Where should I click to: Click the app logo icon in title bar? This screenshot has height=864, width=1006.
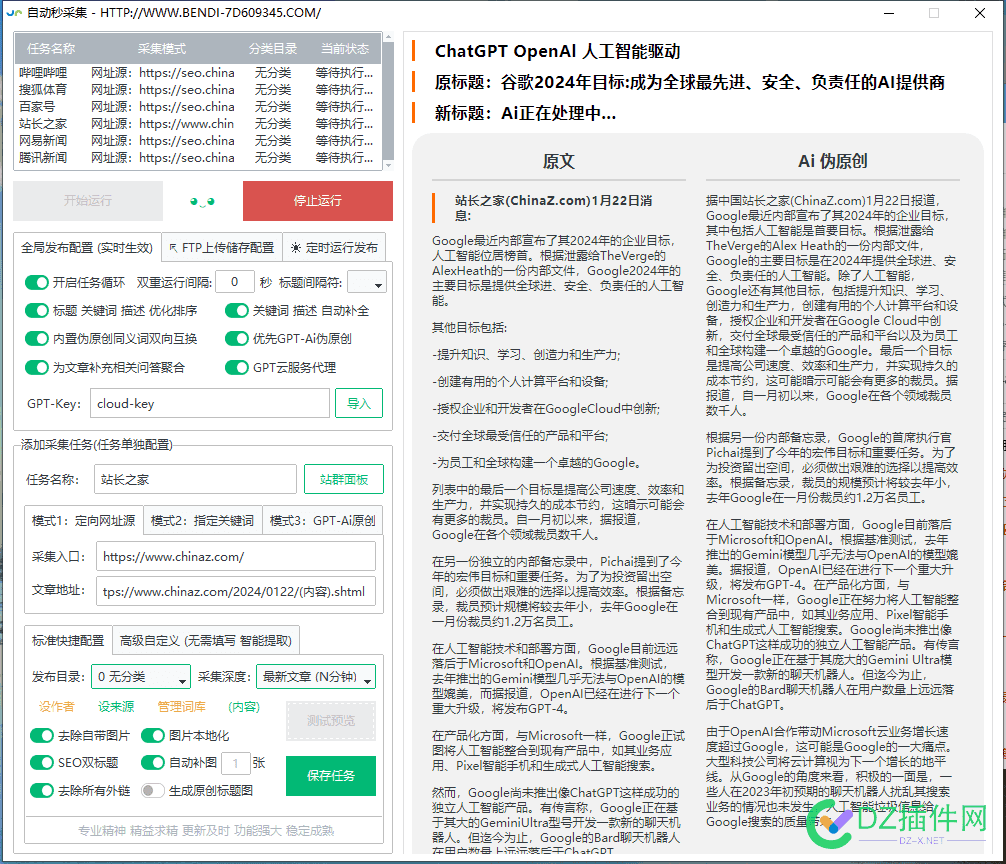(x=14, y=13)
